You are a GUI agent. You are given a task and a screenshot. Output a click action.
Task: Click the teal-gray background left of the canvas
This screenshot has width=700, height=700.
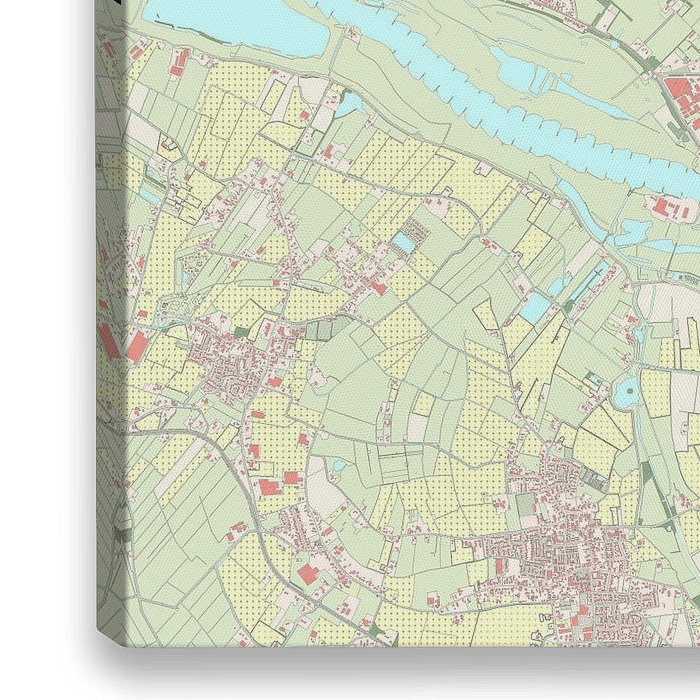tap(28, 300)
